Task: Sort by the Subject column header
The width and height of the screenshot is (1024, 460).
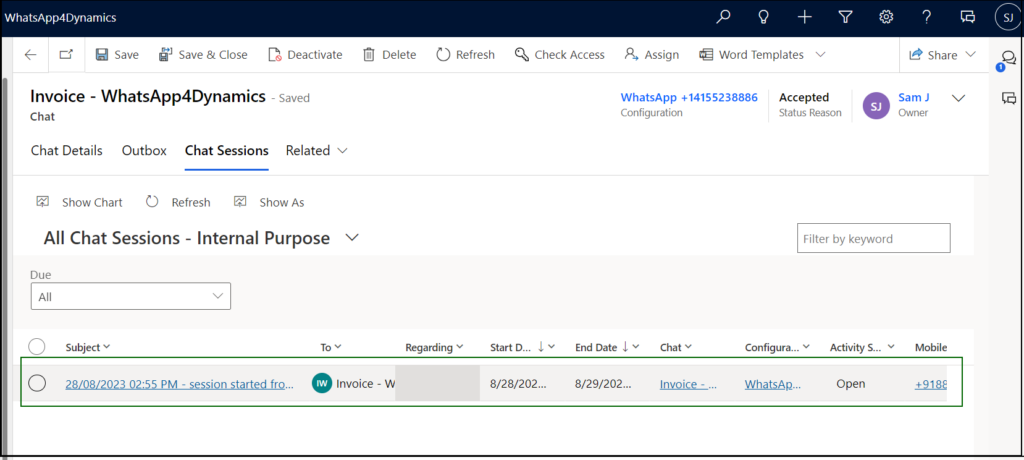Action: pyautogui.click(x=88, y=347)
